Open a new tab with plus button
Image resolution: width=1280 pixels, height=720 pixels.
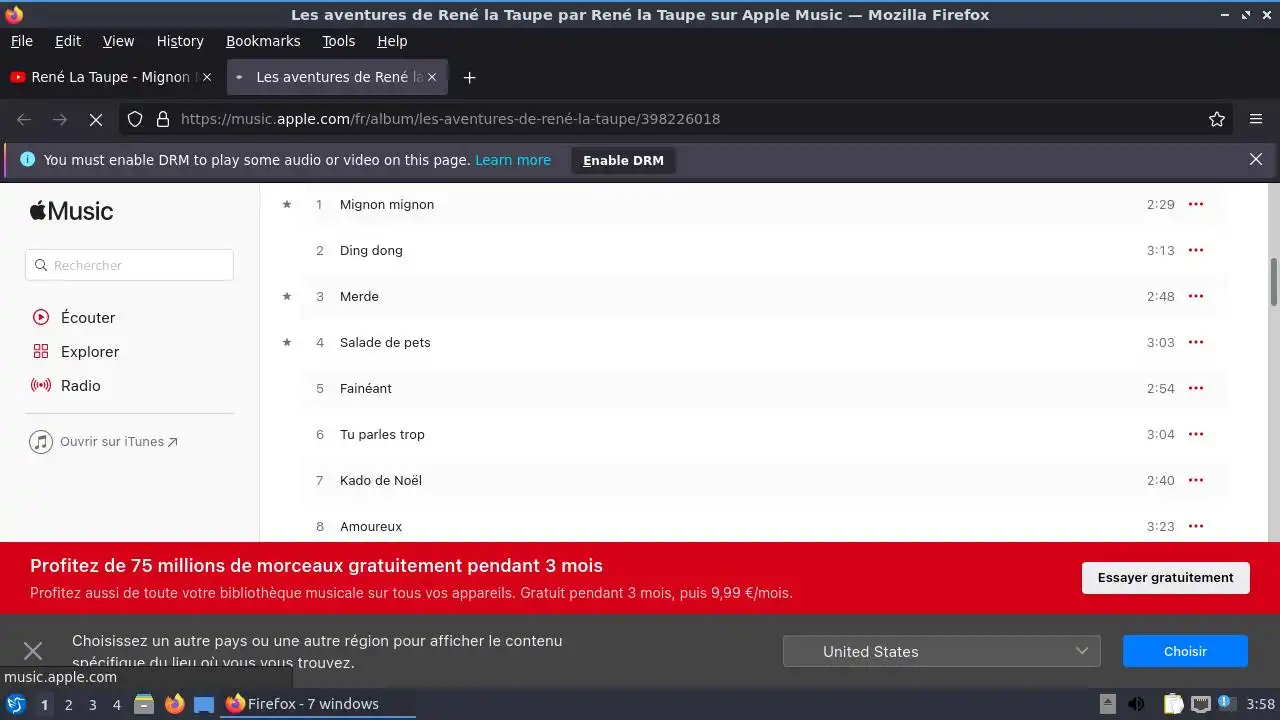click(x=469, y=77)
